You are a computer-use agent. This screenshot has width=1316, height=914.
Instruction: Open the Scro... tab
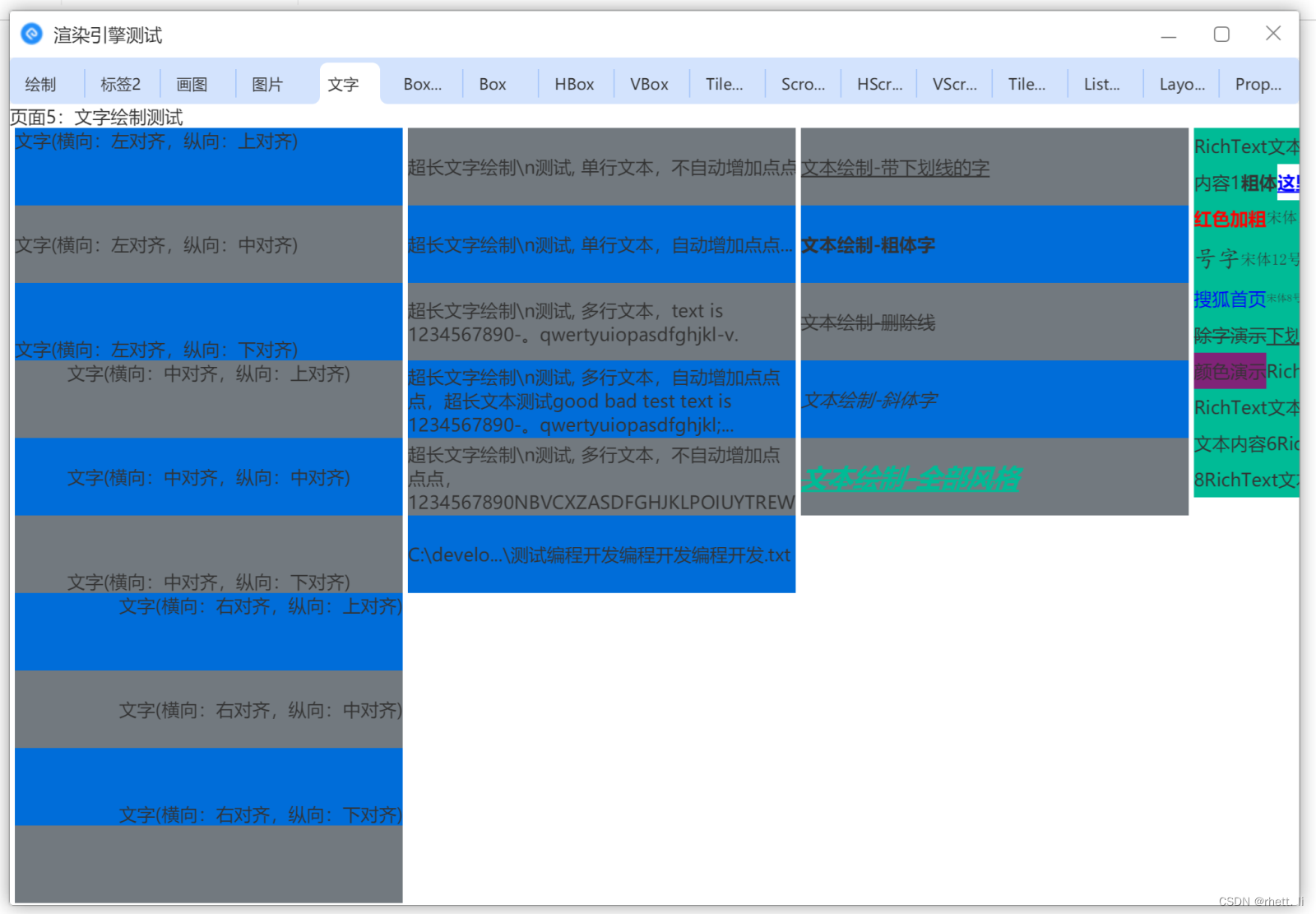point(804,84)
